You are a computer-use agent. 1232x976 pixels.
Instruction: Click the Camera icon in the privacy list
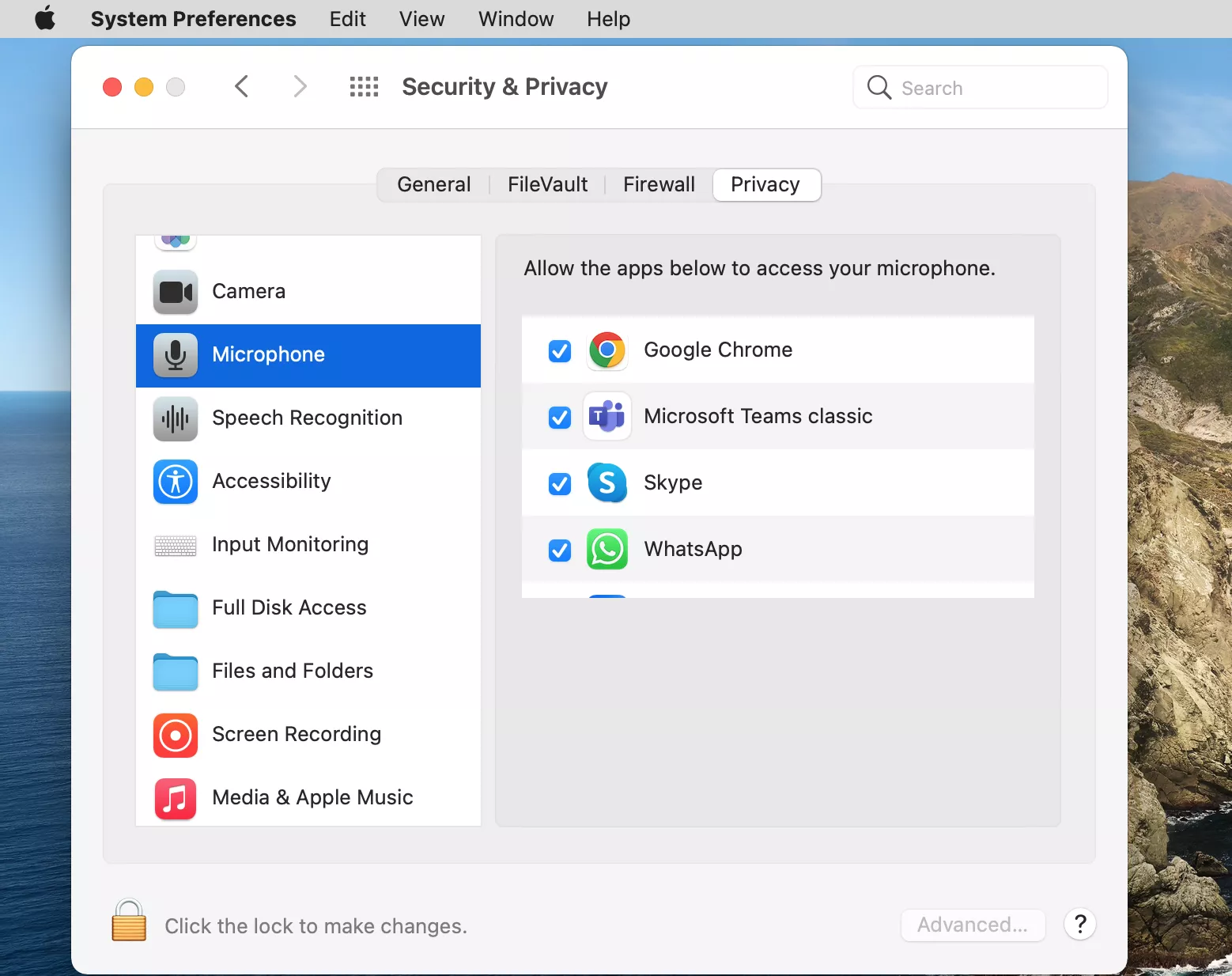pyautogui.click(x=176, y=292)
